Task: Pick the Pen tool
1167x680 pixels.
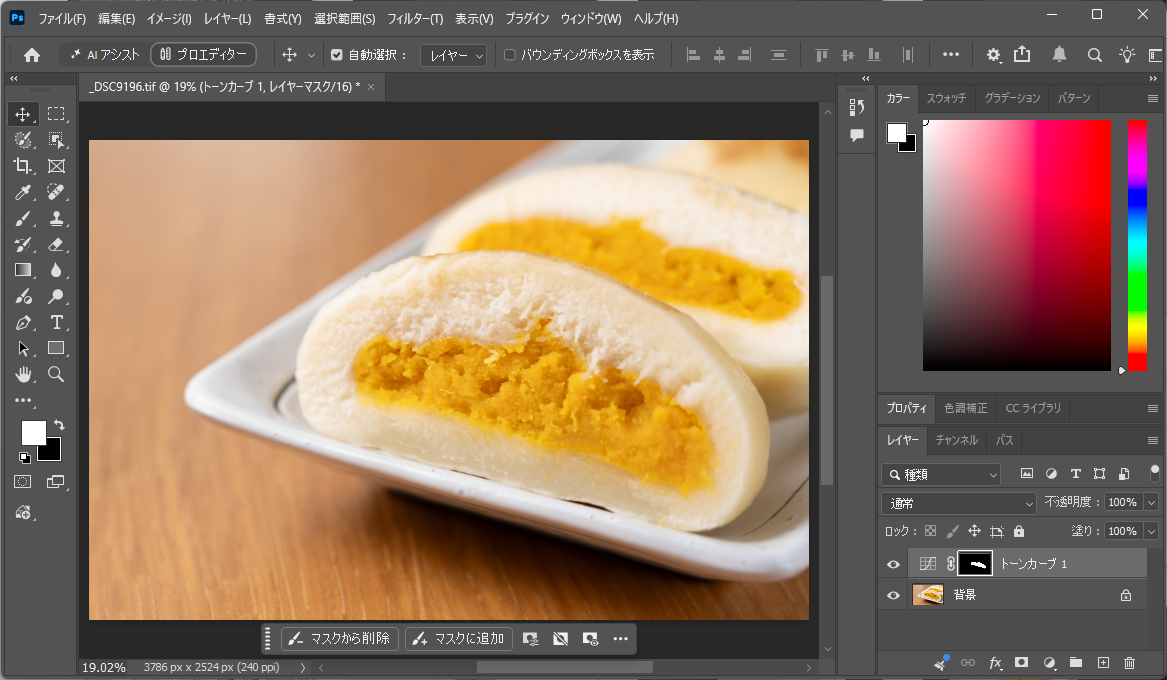Action: point(23,322)
